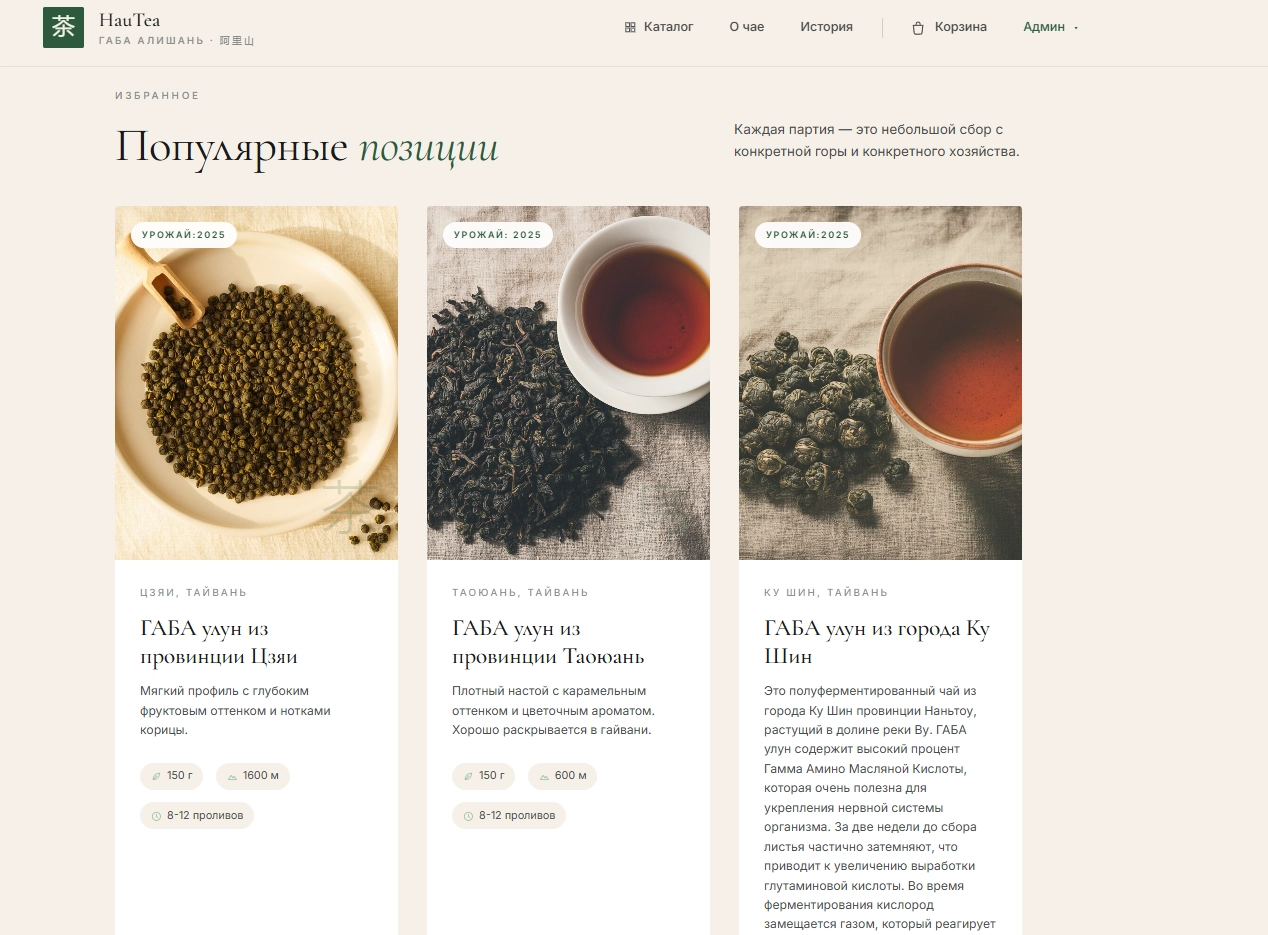Image resolution: width=1268 pixels, height=935 pixels.
Task: Click the clock icon on Таоюань card's 8-12 проливов chip
Action: (x=468, y=816)
